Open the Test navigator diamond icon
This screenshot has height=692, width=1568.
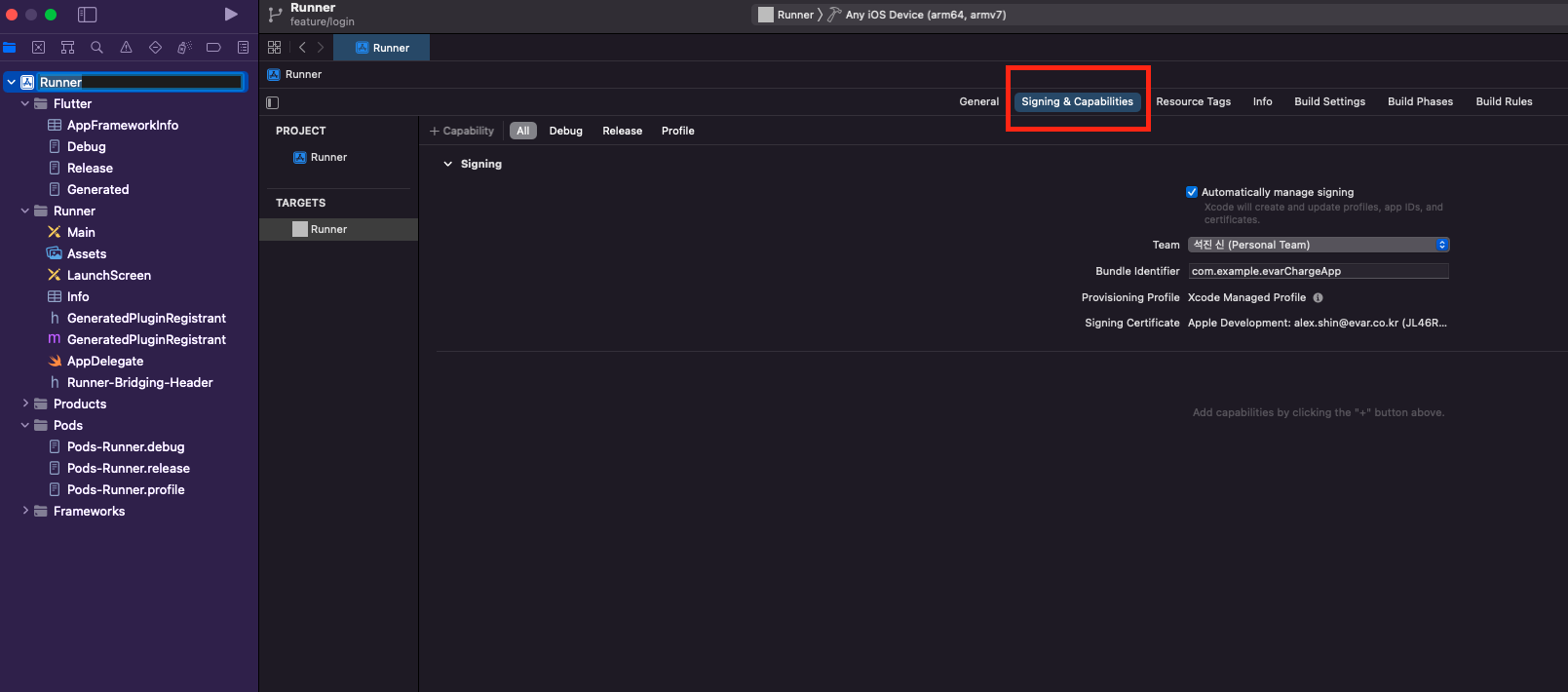point(155,47)
